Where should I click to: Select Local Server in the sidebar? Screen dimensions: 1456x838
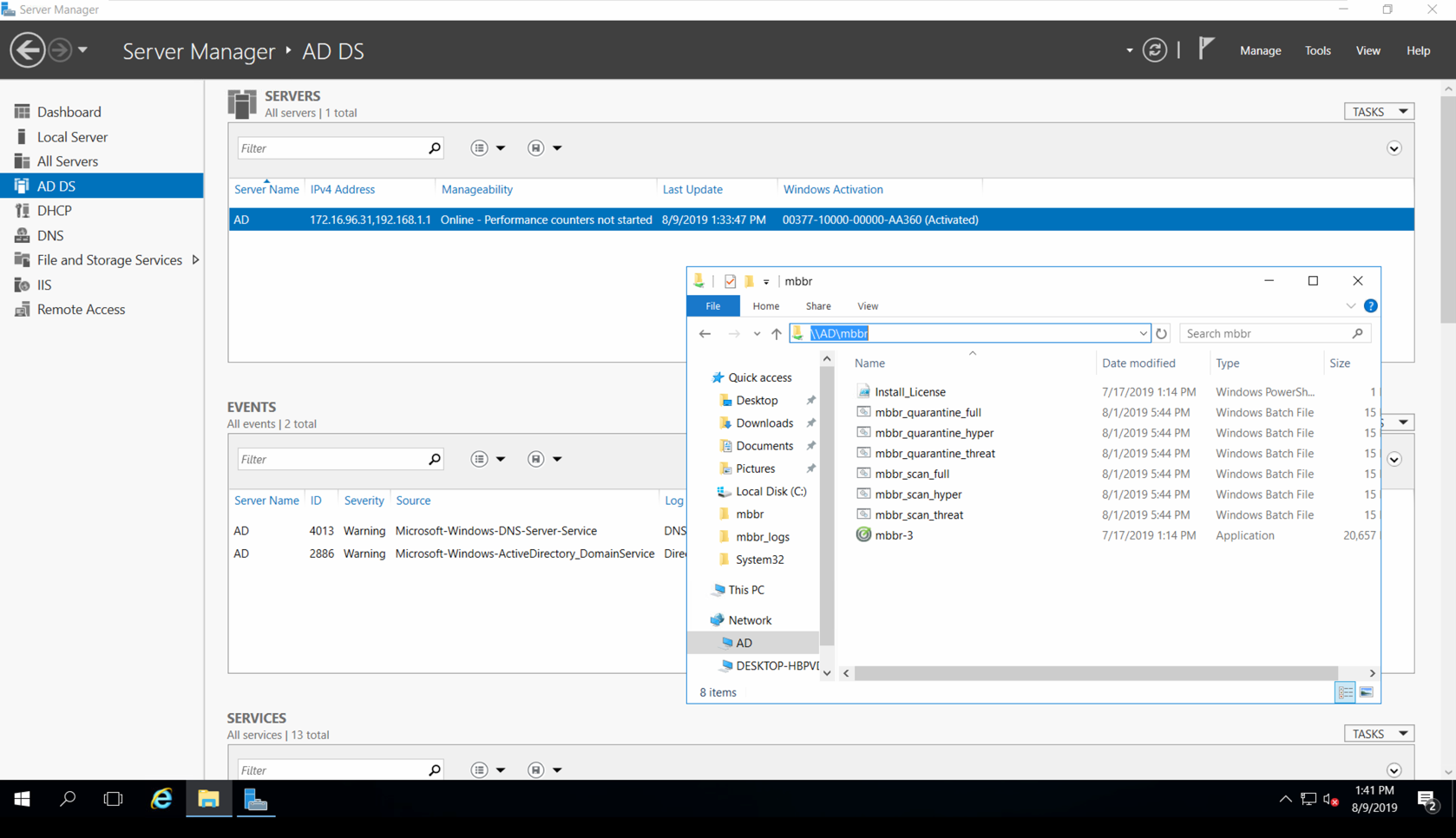click(x=72, y=137)
